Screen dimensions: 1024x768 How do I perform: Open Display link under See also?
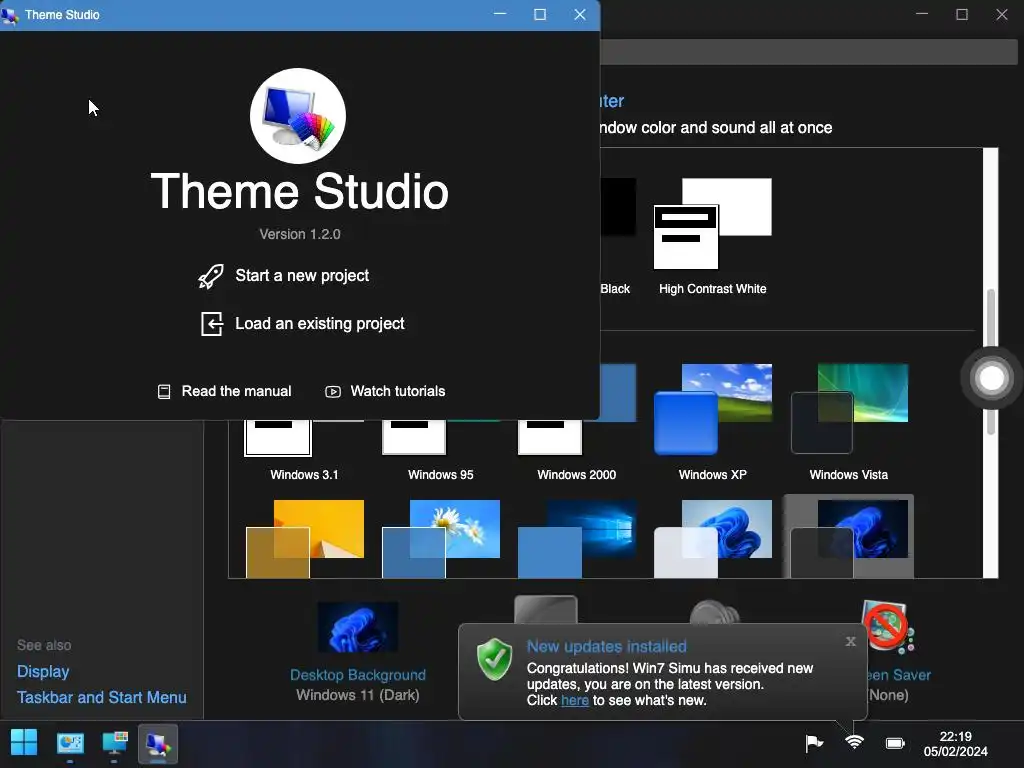click(x=43, y=671)
